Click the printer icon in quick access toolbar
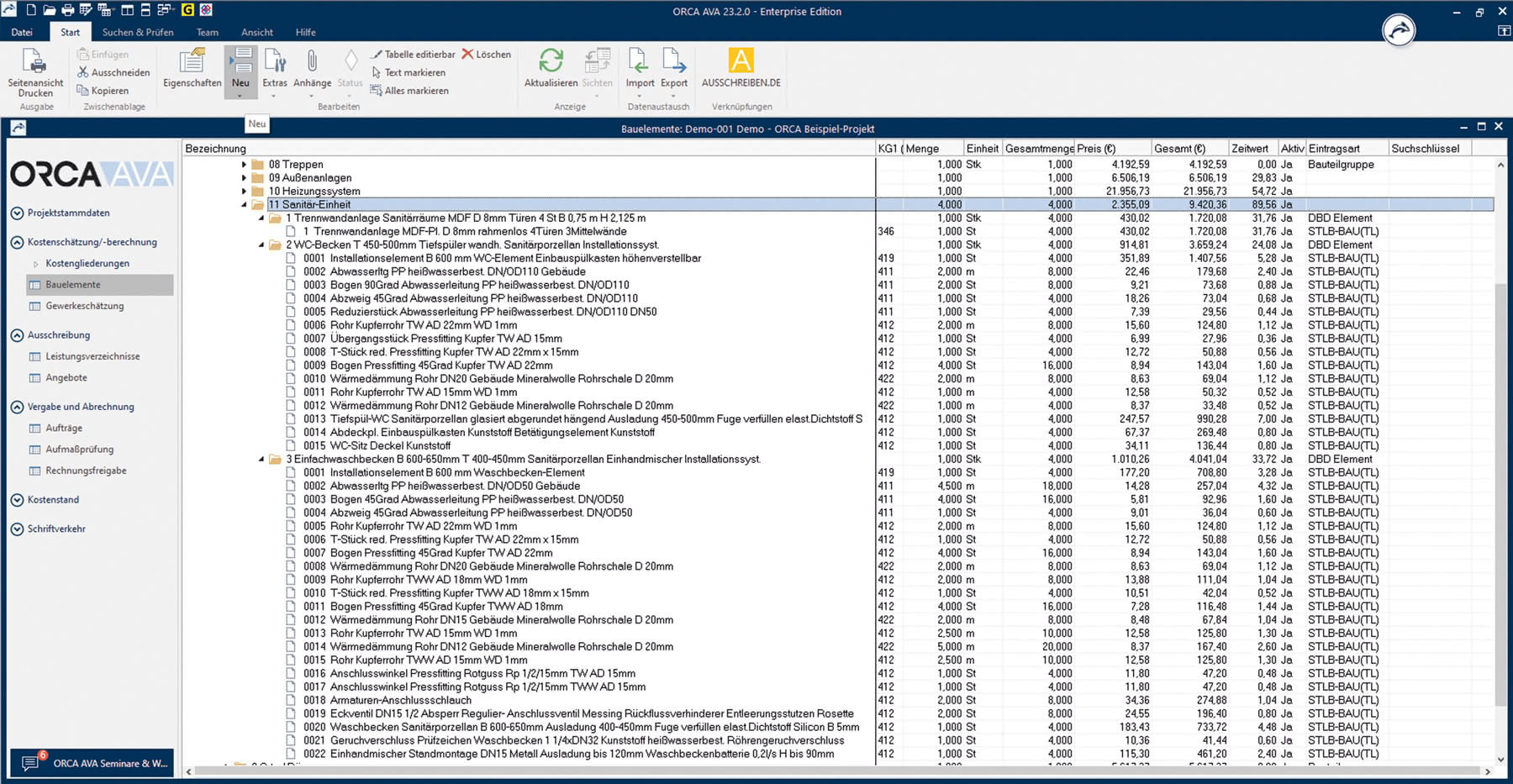 coord(68,10)
